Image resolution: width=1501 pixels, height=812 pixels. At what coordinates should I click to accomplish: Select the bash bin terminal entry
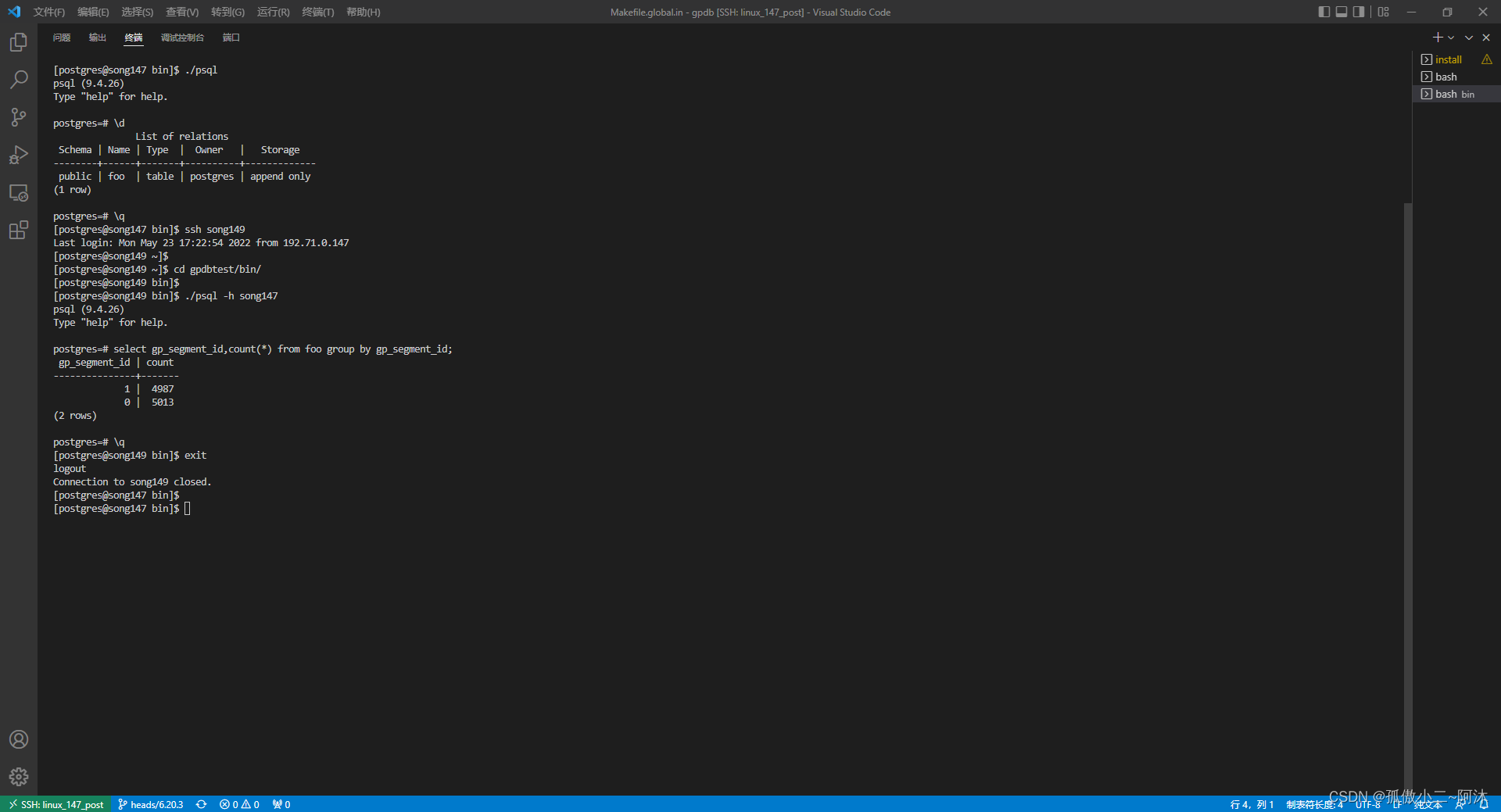click(1456, 94)
